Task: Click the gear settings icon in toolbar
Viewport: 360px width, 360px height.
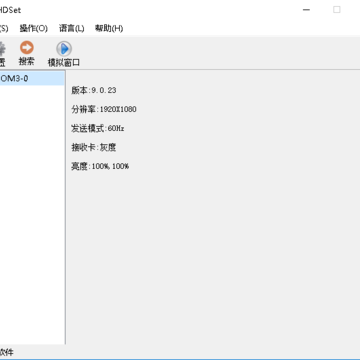Action: click(x=2, y=49)
